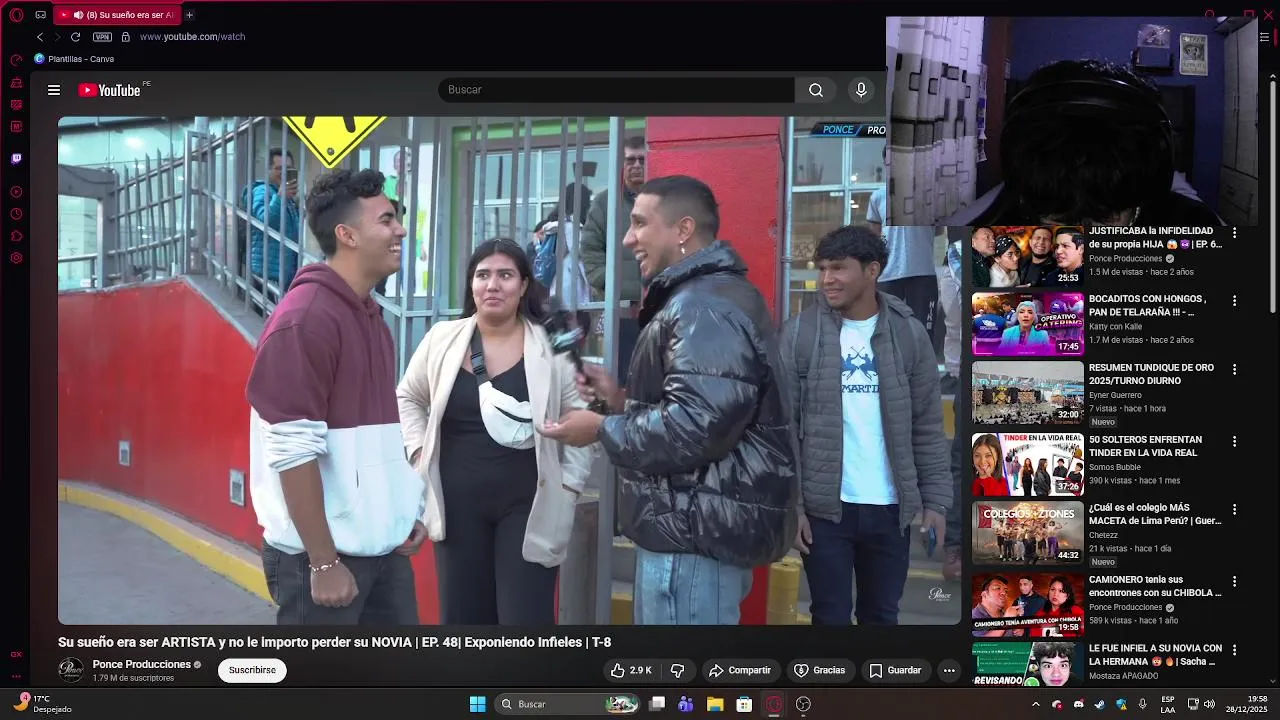1280x720 pixels.
Task: Toggle the Suscribirse subscribe button
Action: [x=252, y=670]
